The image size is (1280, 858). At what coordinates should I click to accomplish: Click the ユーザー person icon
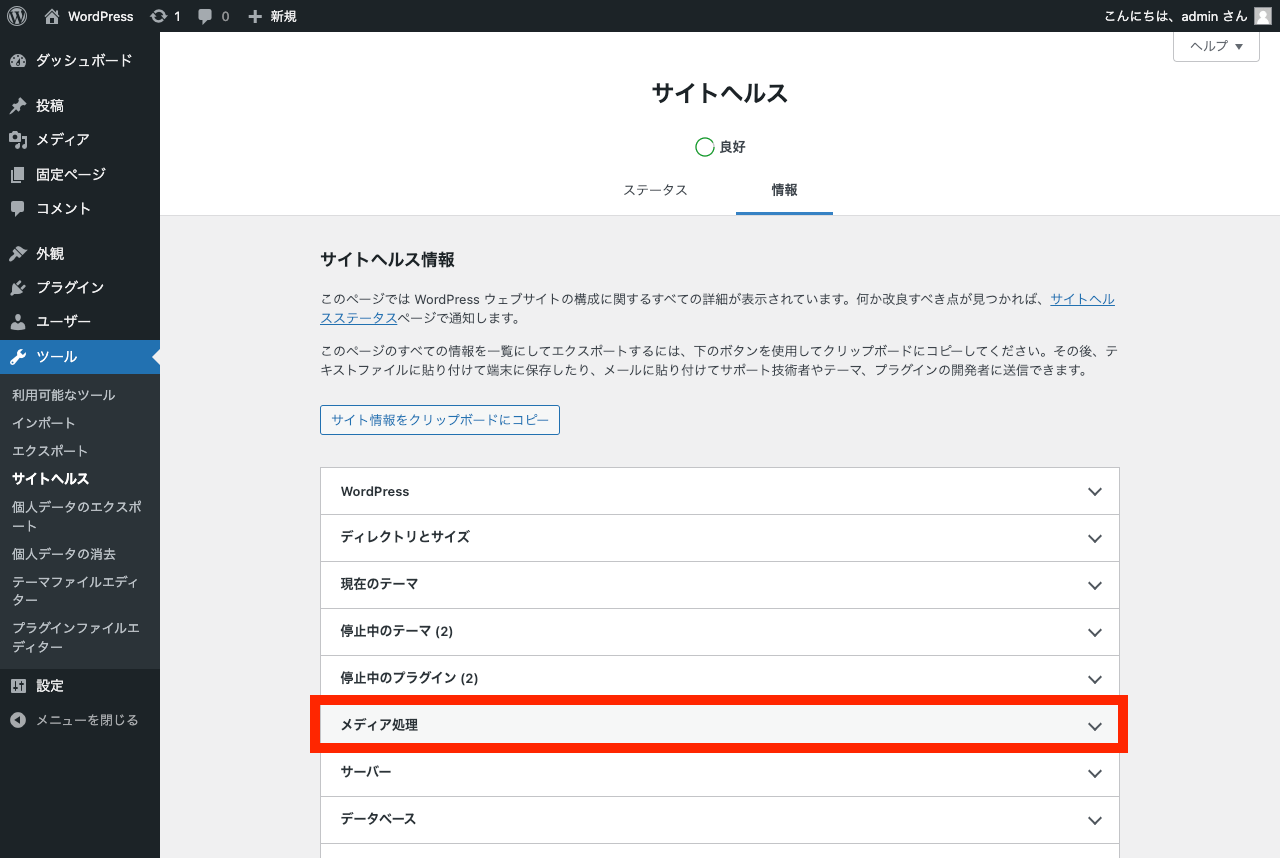pyautogui.click(x=18, y=322)
